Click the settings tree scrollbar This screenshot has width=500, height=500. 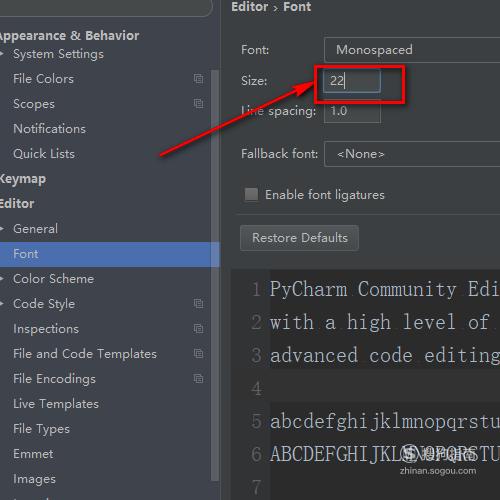215,275
